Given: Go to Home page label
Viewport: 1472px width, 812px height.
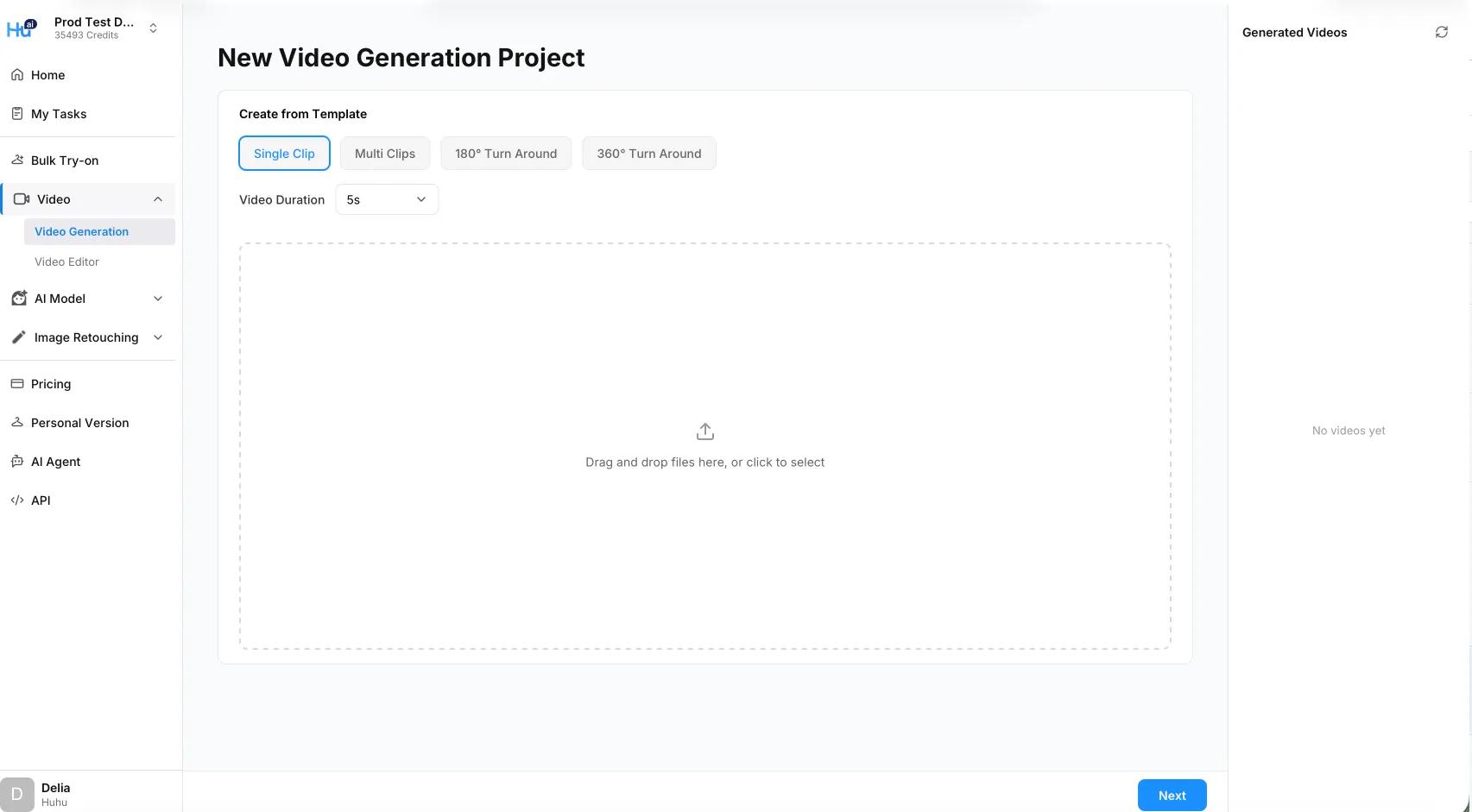Looking at the screenshot, I should point(48,75).
